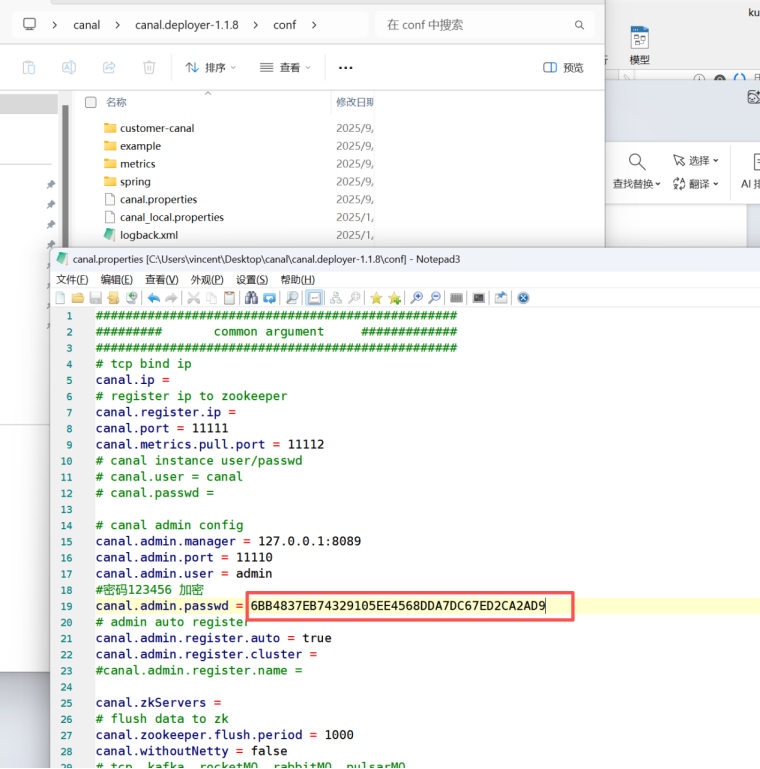Open the 选择 dropdown in the background app
Screen dimensions: 760x769
(696, 160)
